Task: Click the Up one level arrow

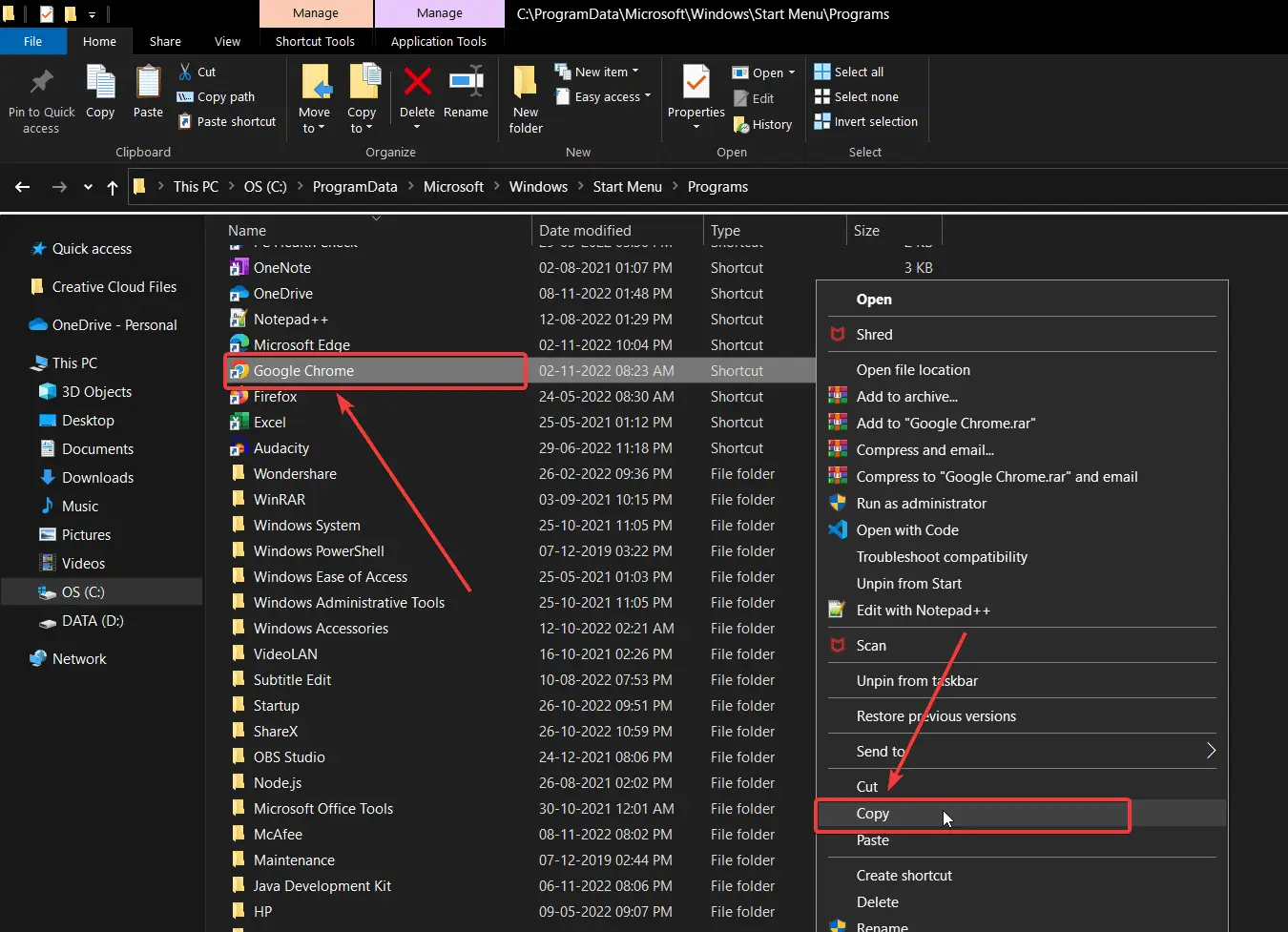Action: [113, 187]
